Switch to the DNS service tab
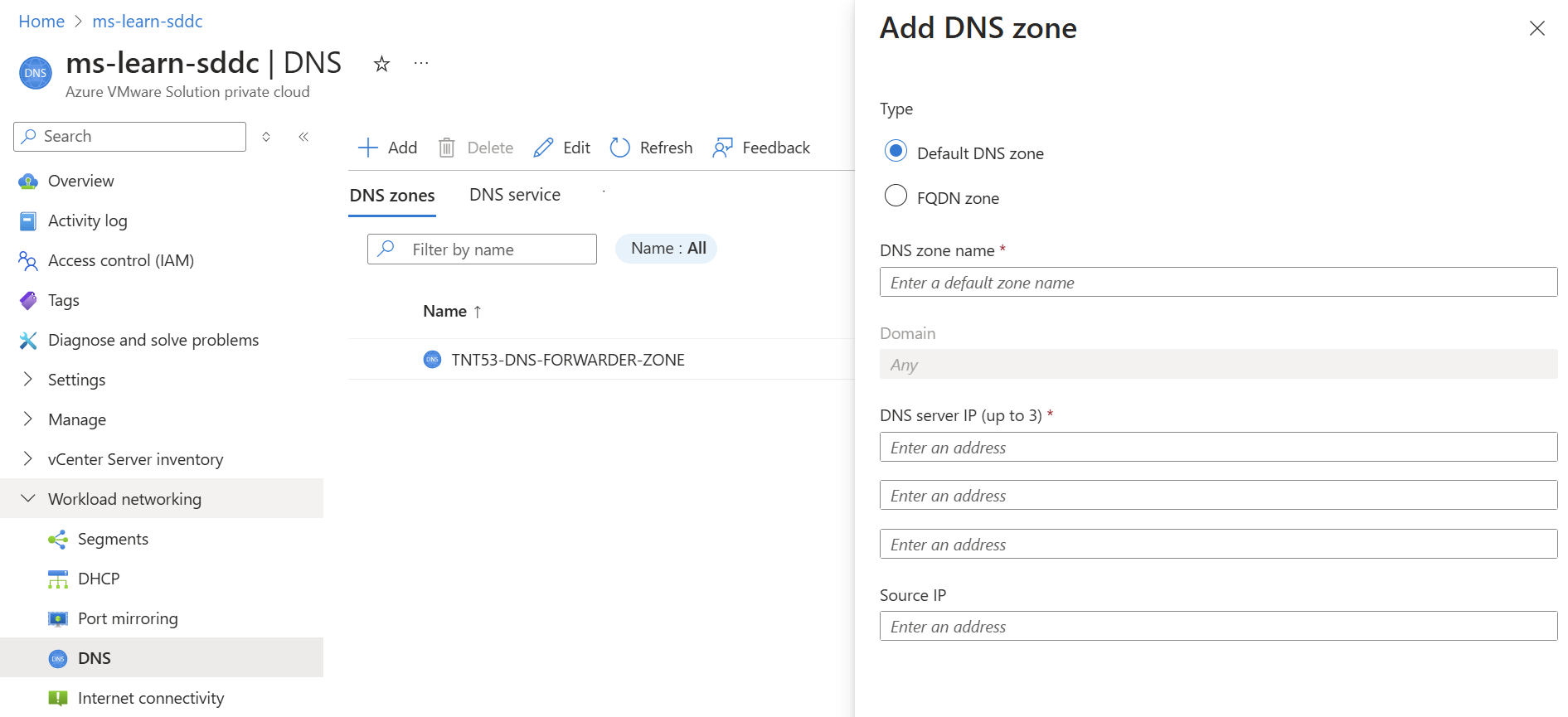This screenshot has height=717, width=1568. [x=515, y=195]
